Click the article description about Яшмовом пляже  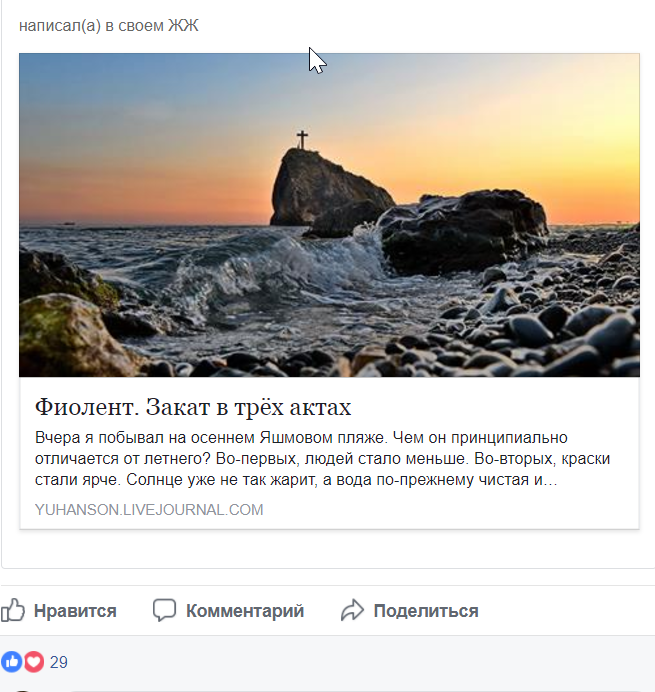click(322, 459)
